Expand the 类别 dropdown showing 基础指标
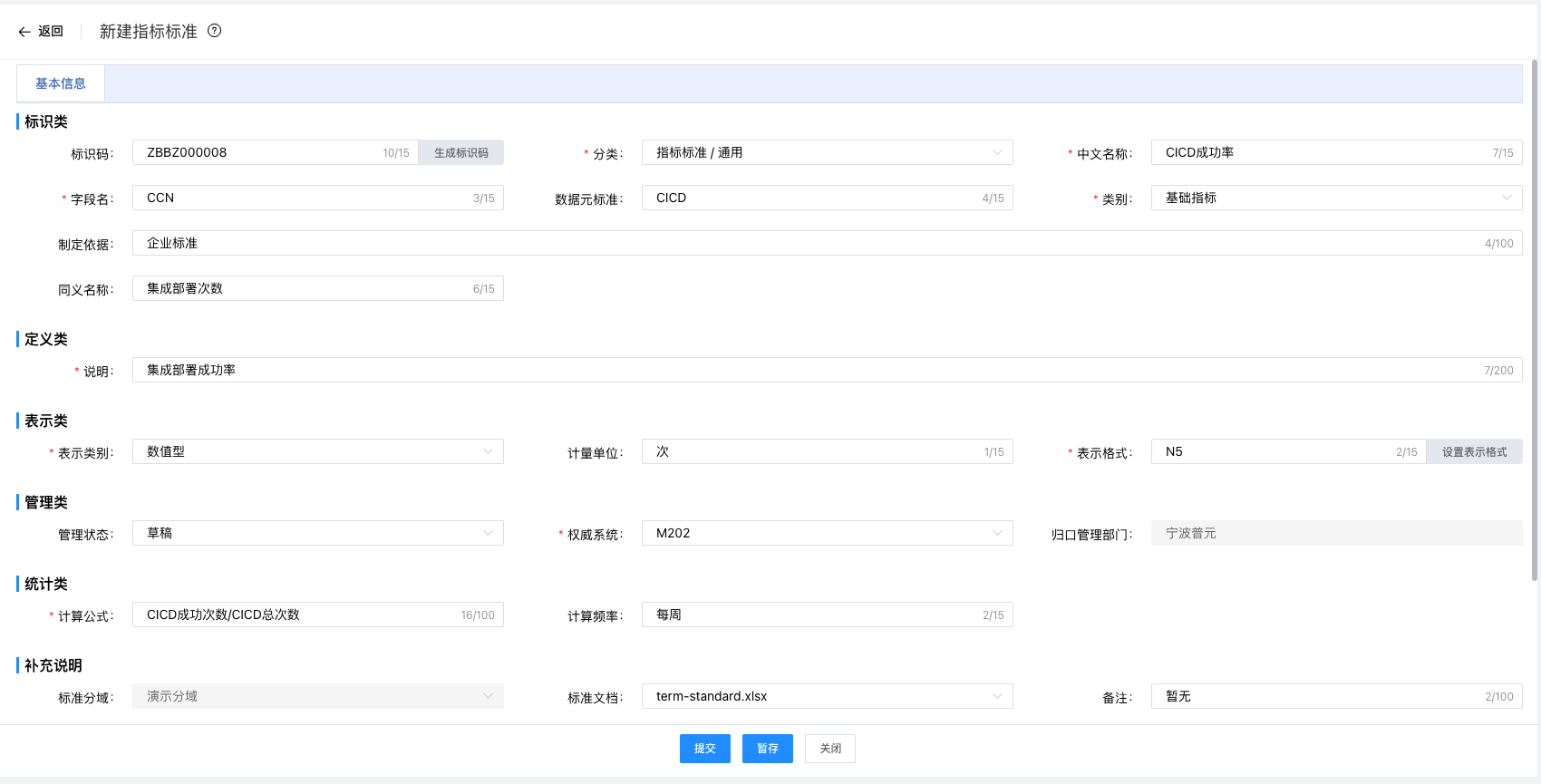Viewport: 1541px width, 784px height. coord(1335,198)
